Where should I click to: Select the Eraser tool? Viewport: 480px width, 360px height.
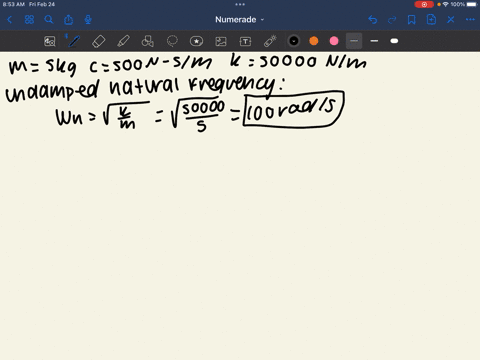click(x=99, y=41)
